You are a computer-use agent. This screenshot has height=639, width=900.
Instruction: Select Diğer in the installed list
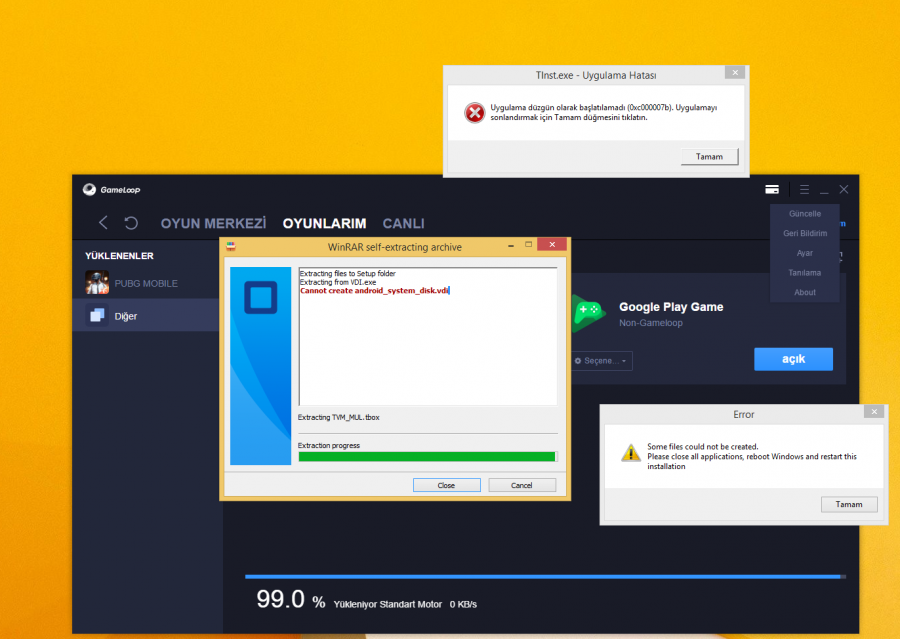tap(146, 315)
